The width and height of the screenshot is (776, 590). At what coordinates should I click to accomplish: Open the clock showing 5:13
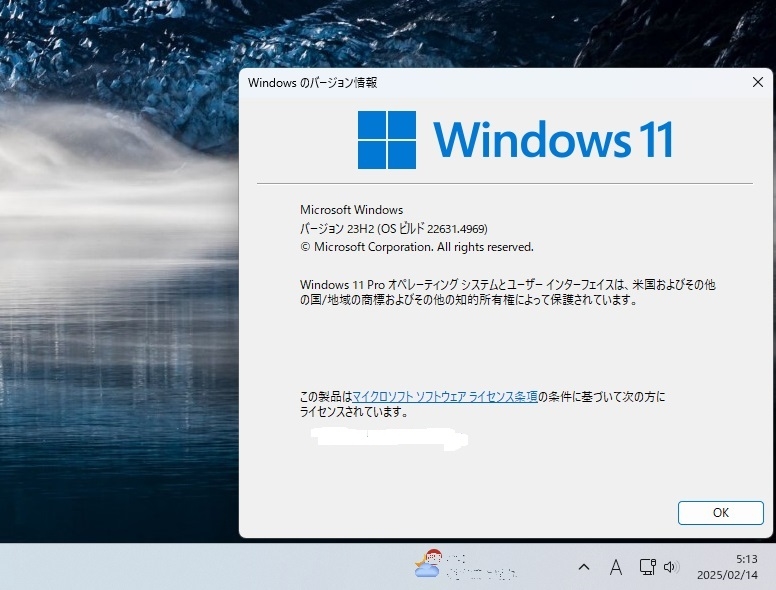746,559
